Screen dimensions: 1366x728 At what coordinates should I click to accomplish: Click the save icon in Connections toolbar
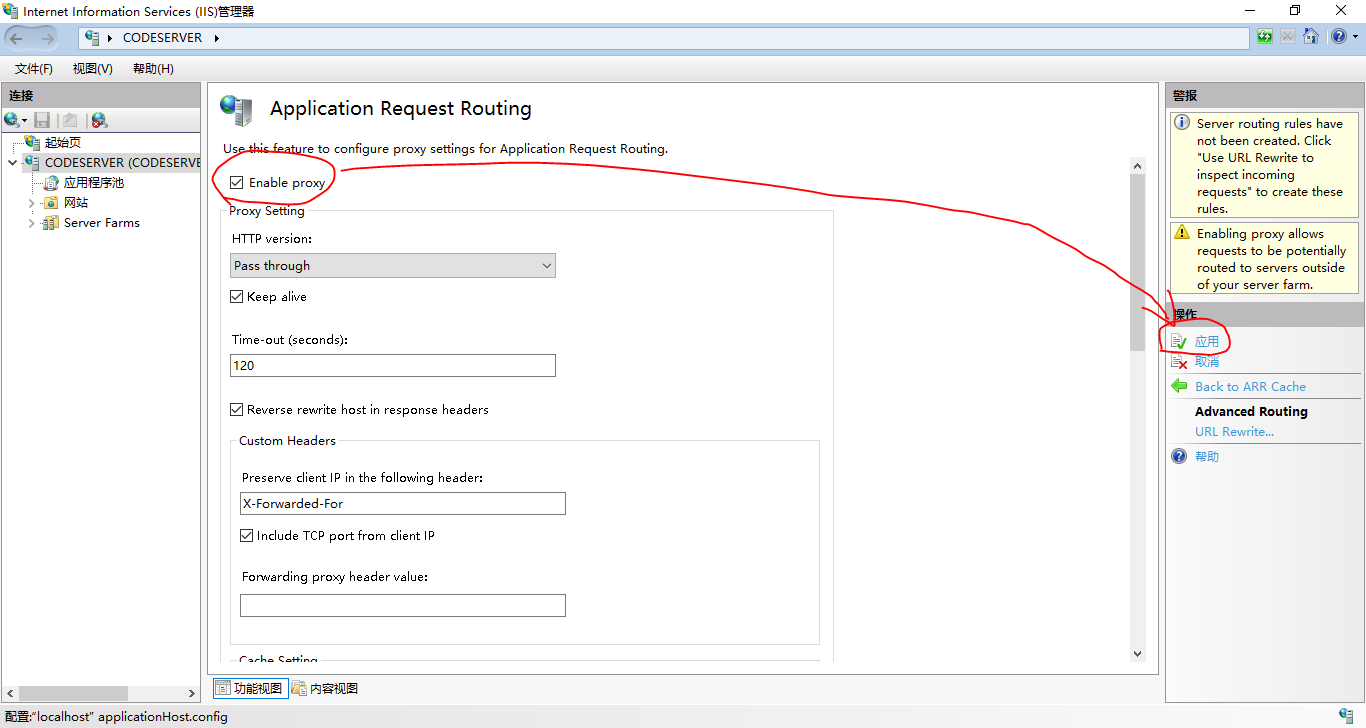coord(42,120)
